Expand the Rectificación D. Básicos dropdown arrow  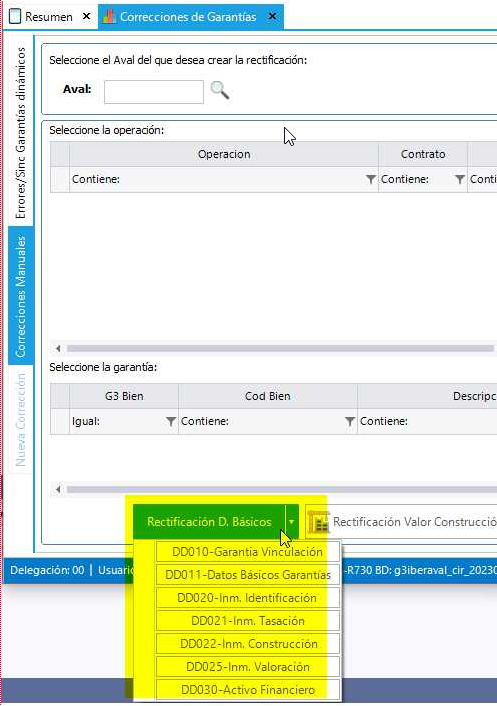(292, 522)
